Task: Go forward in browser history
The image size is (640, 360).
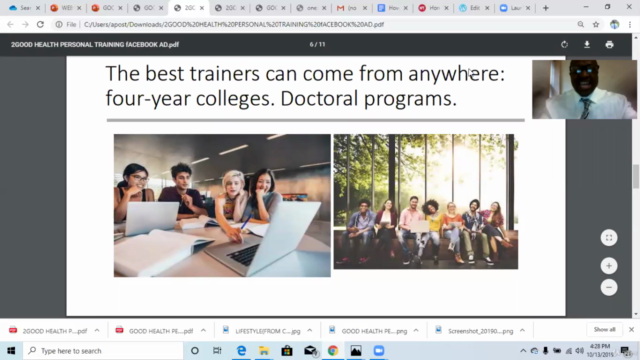Action: coord(25,24)
